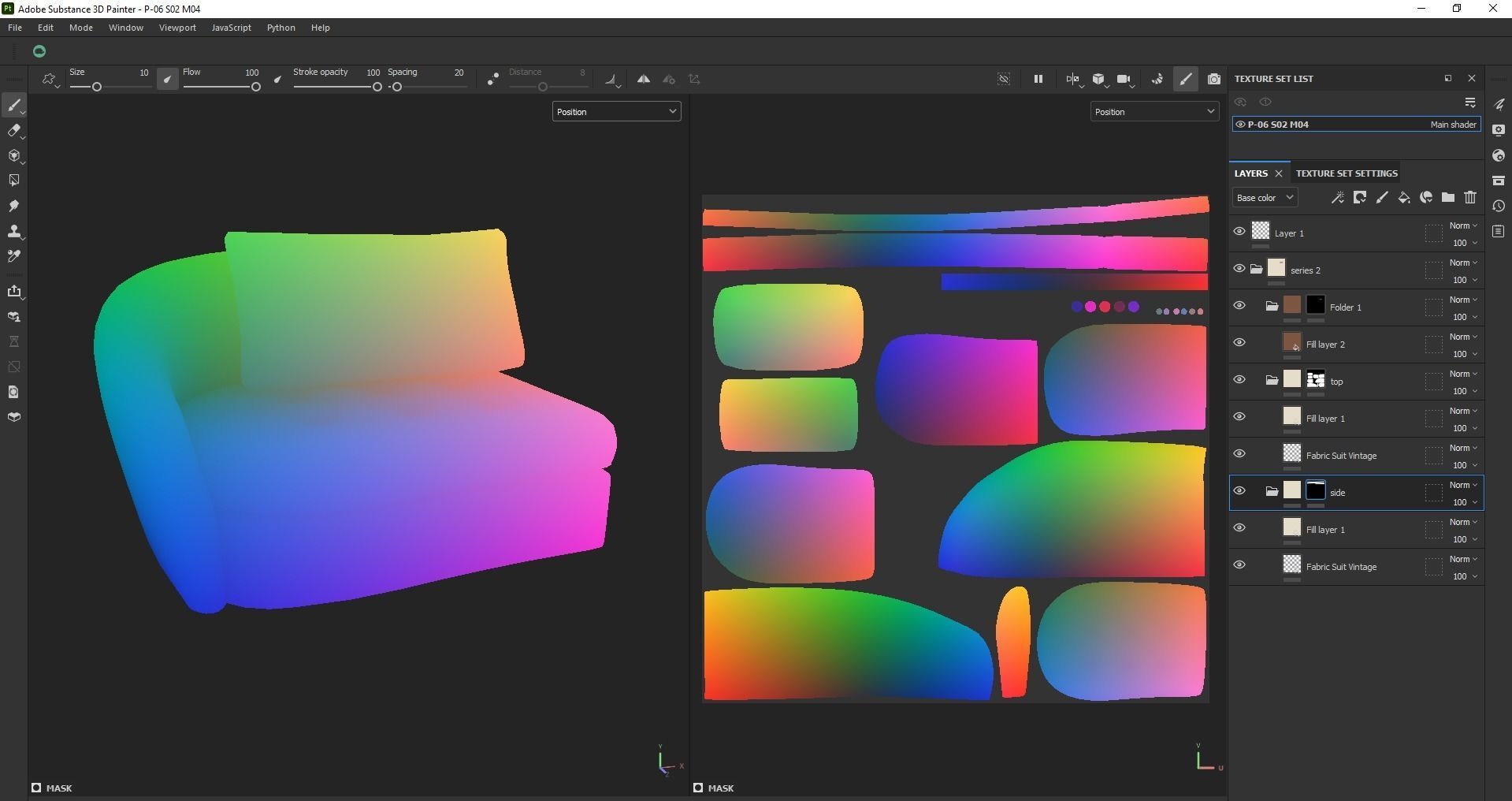This screenshot has height=801, width=1512.
Task: Toggle visibility of the top folder
Action: click(x=1239, y=380)
